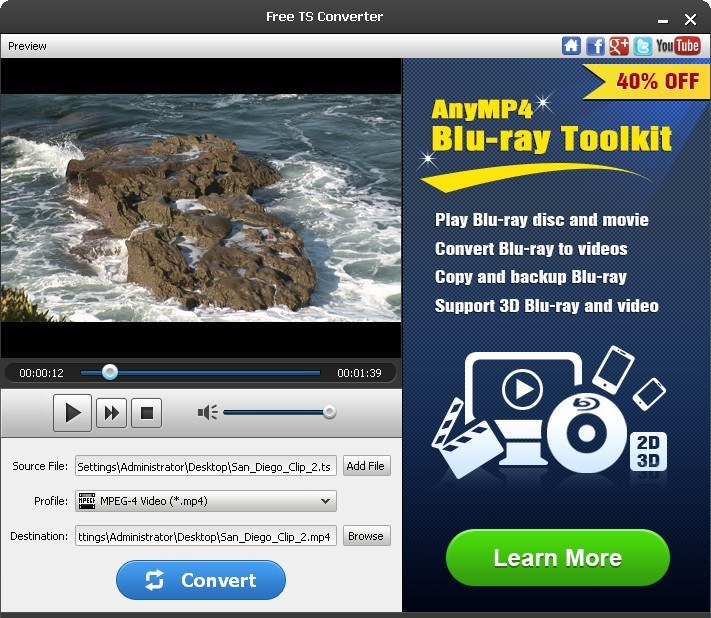The image size is (711, 618).
Task: Click the monitor play-circle graphic in ad
Action: pos(522,389)
